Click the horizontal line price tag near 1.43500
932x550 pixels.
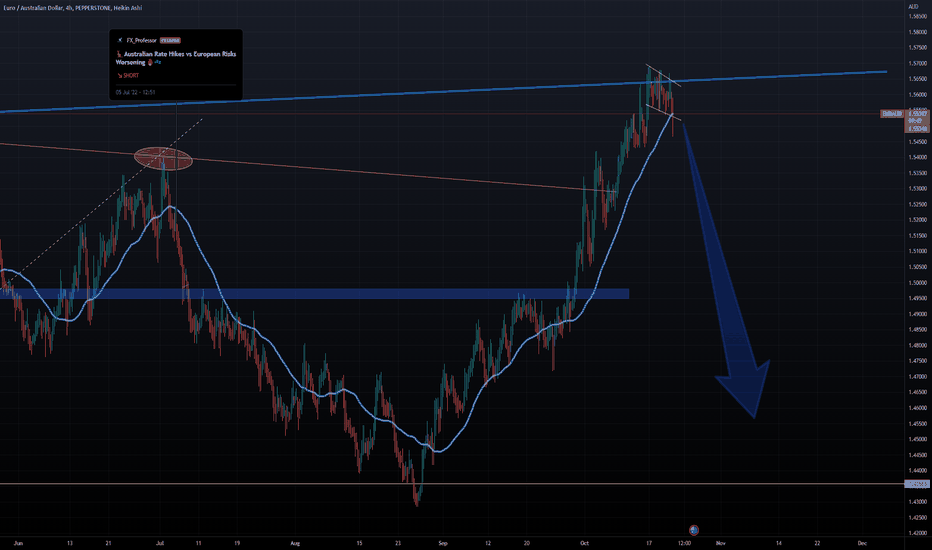918,485
